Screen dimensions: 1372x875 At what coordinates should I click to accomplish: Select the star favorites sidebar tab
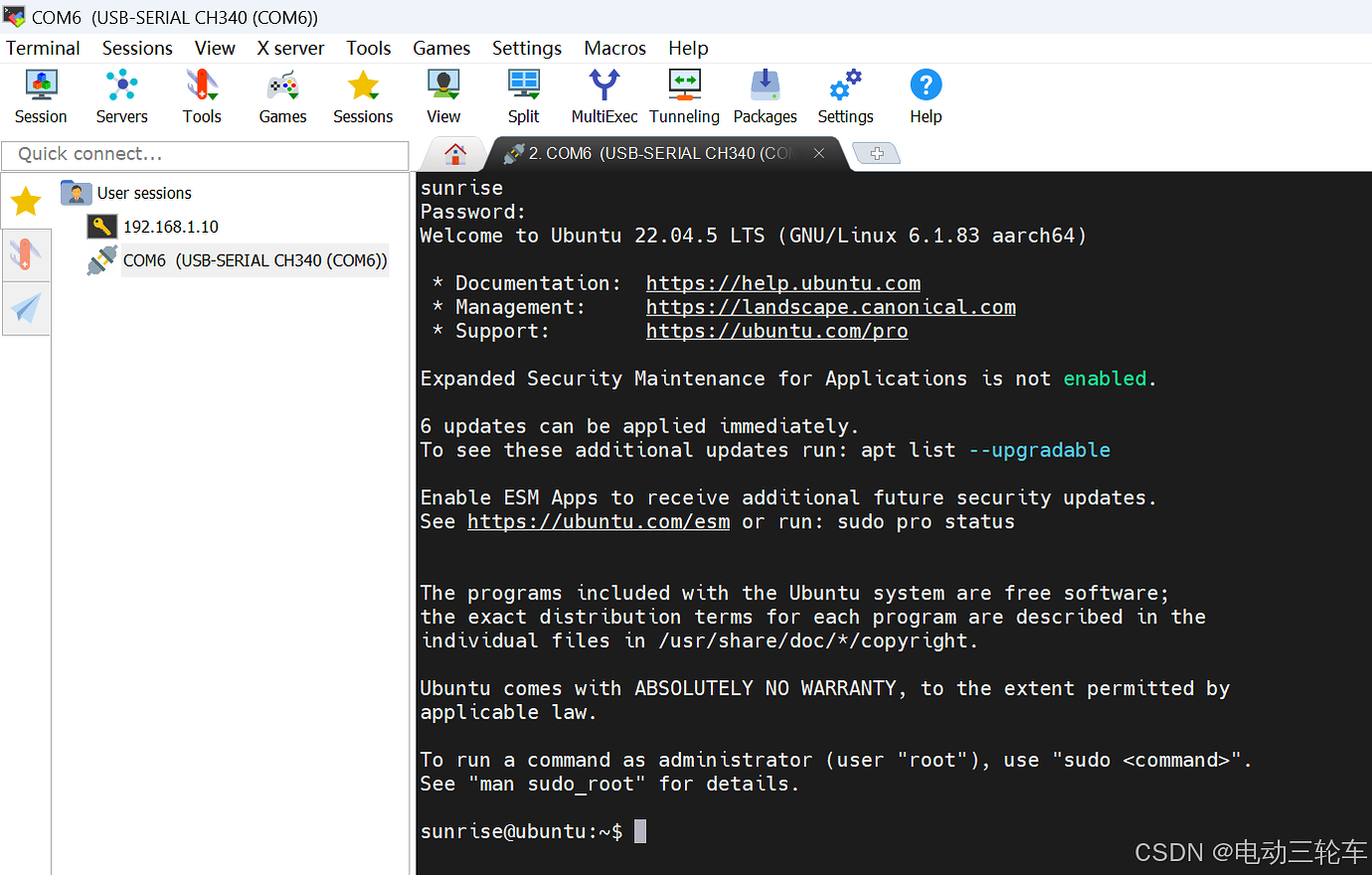(26, 202)
